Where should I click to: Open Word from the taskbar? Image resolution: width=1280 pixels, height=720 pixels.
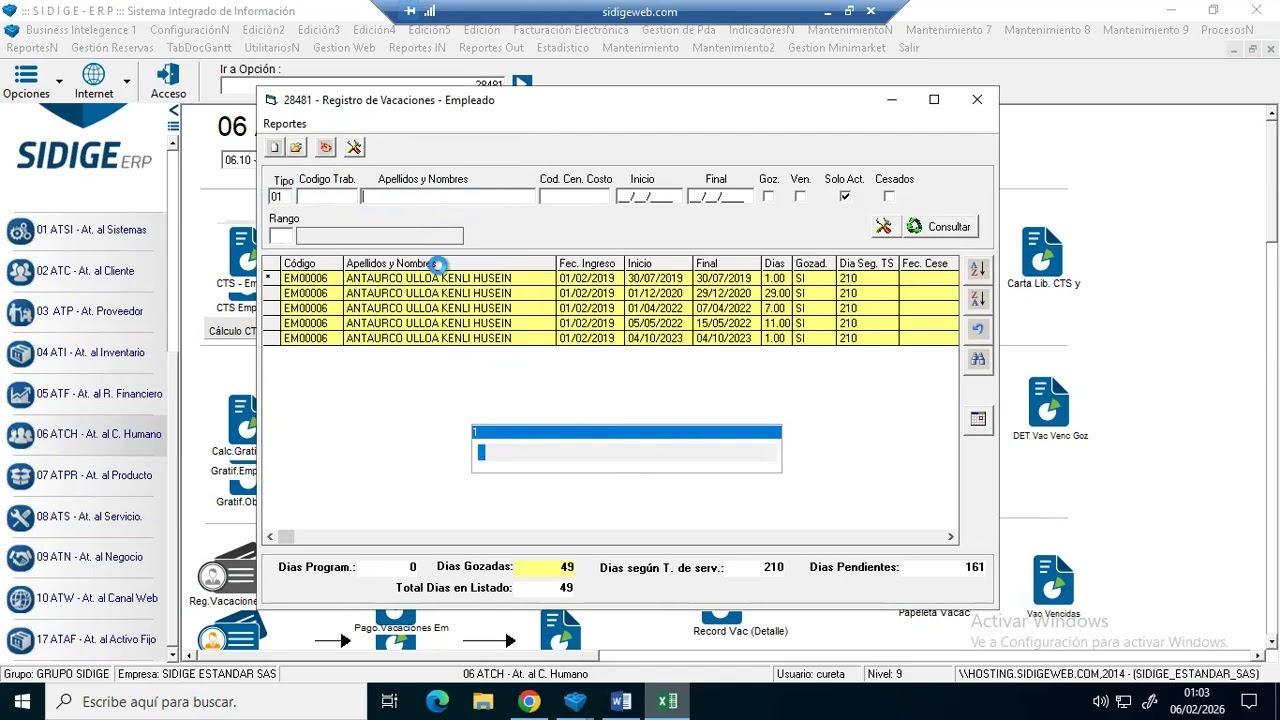[x=621, y=701]
